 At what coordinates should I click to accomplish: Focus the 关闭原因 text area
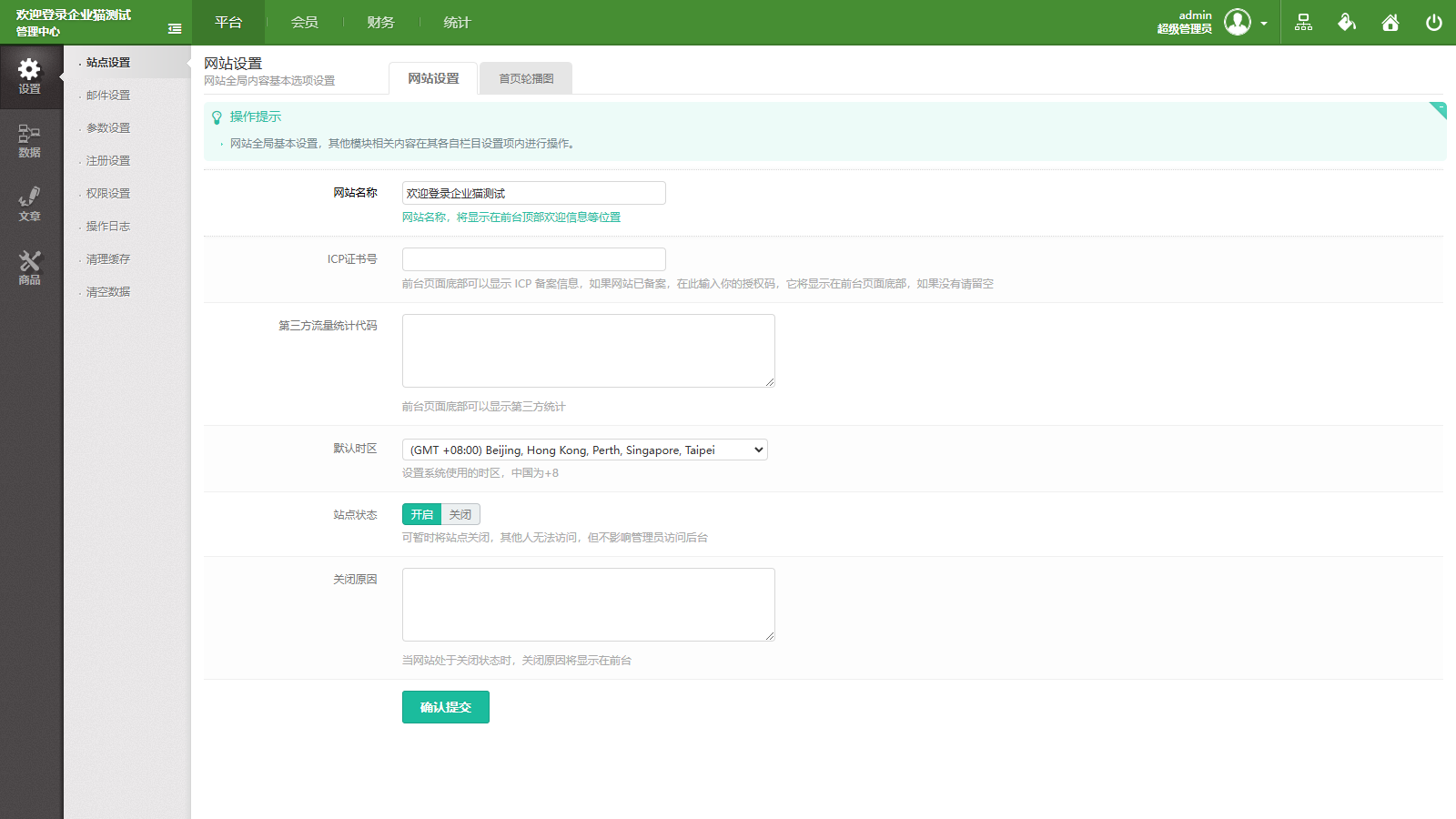click(x=588, y=604)
